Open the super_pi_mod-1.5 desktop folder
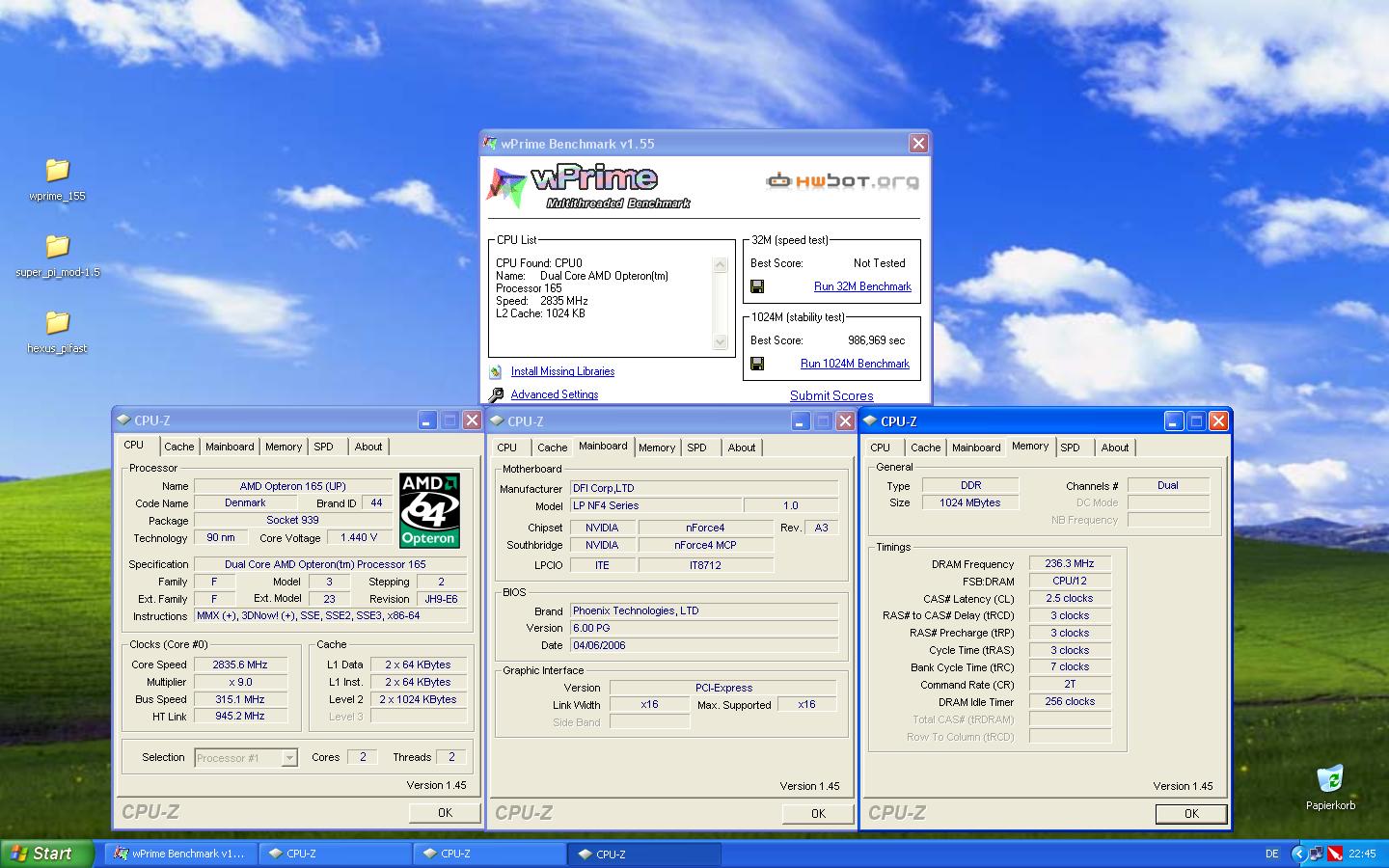1389x868 pixels. click(x=57, y=256)
